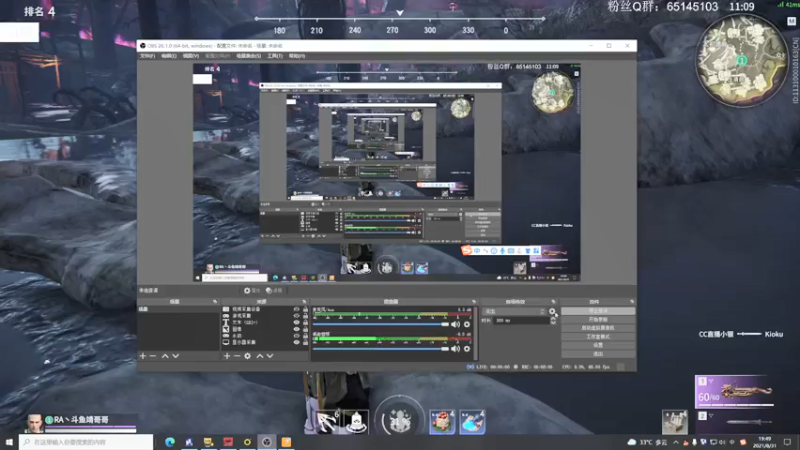800x450 pixels.
Task: Move the scene up in the Scenes panel
Action: (165, 356)
